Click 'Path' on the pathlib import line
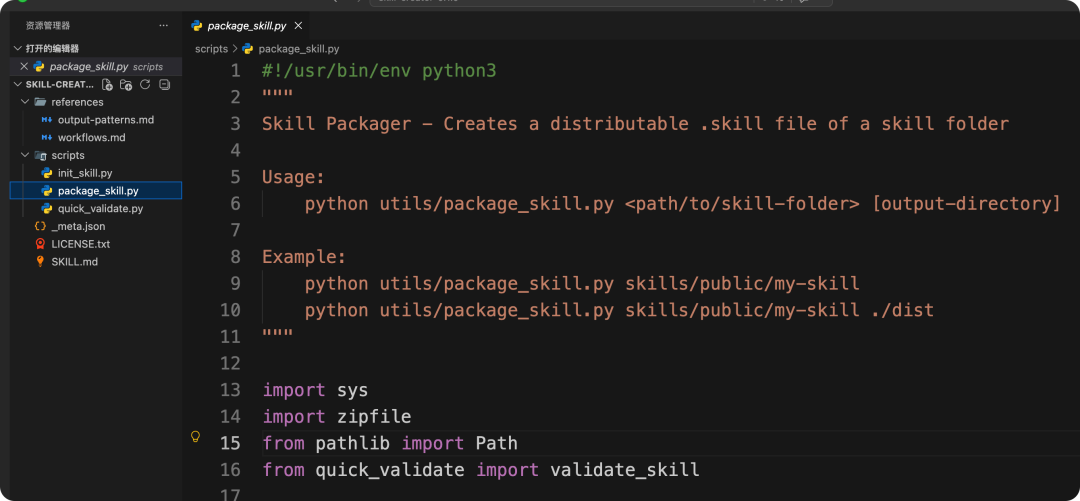This screenshot has width=1080, height=501. tap(497, 443)
